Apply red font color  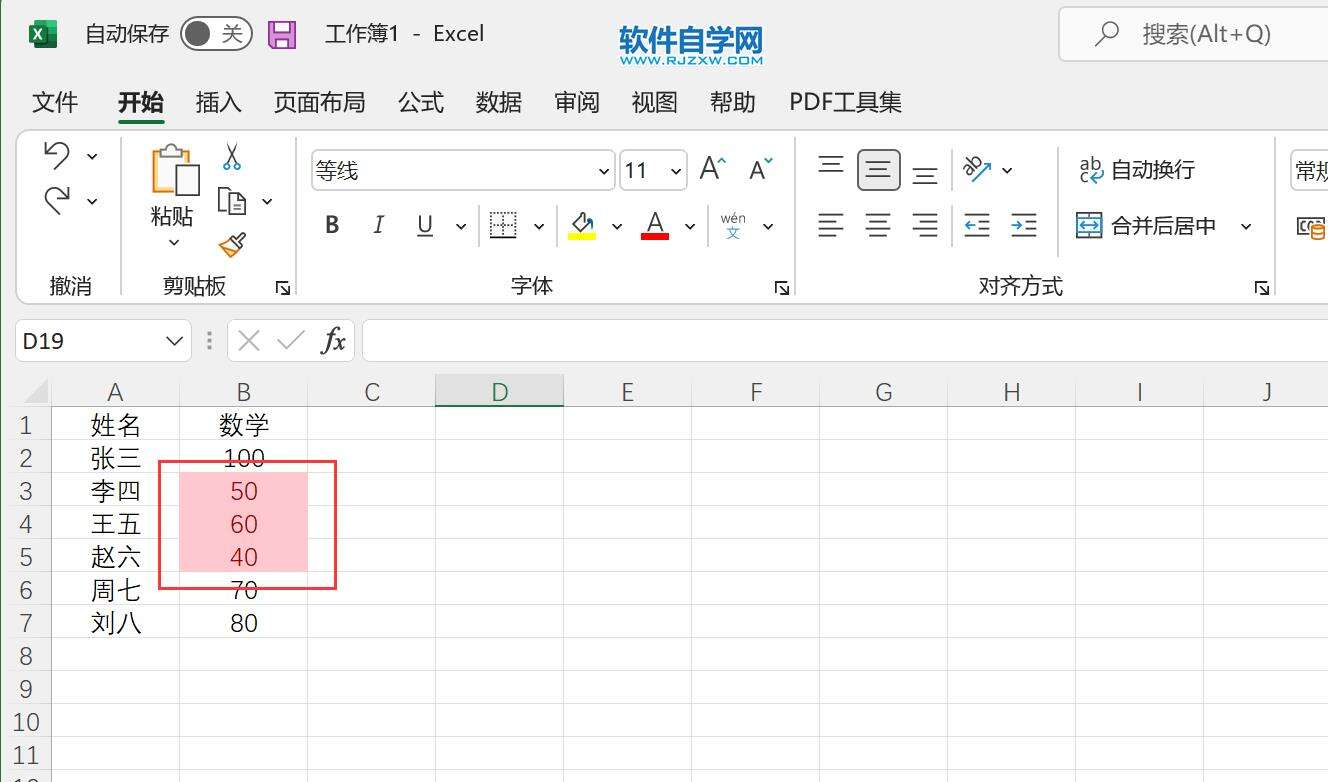655,226
